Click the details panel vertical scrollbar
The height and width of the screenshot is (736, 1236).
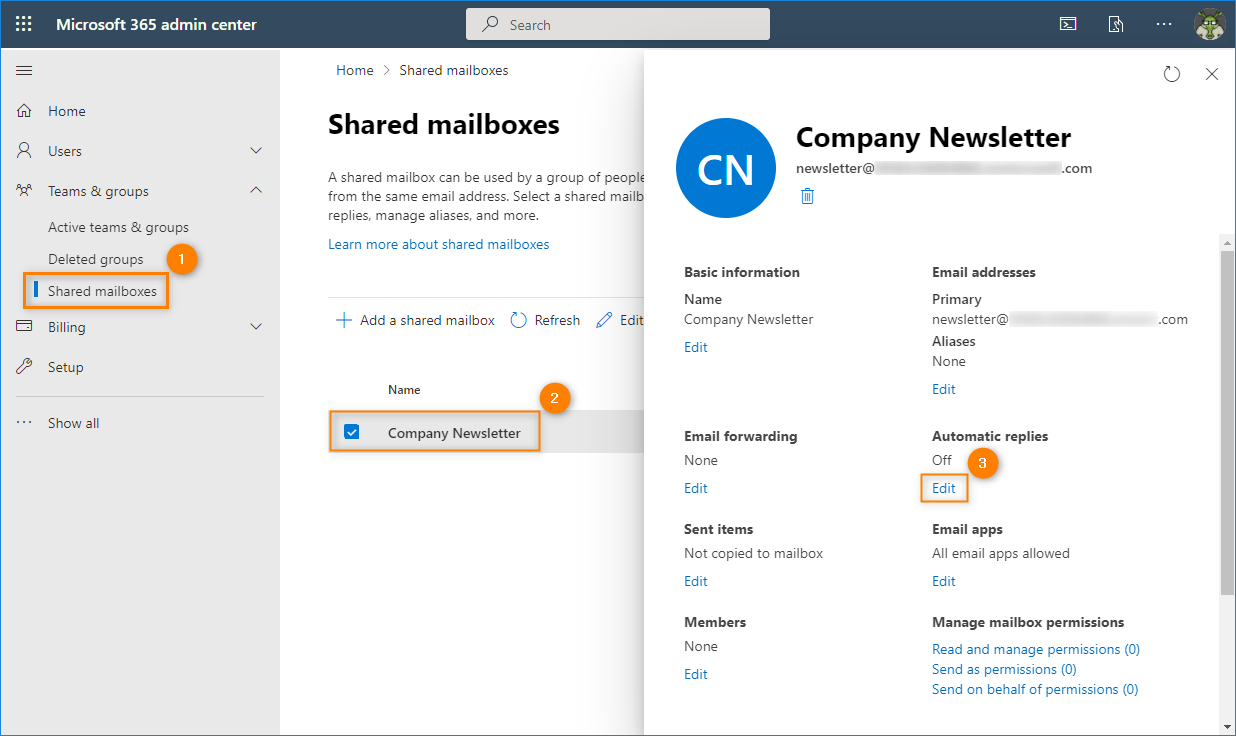(1227, 424)
